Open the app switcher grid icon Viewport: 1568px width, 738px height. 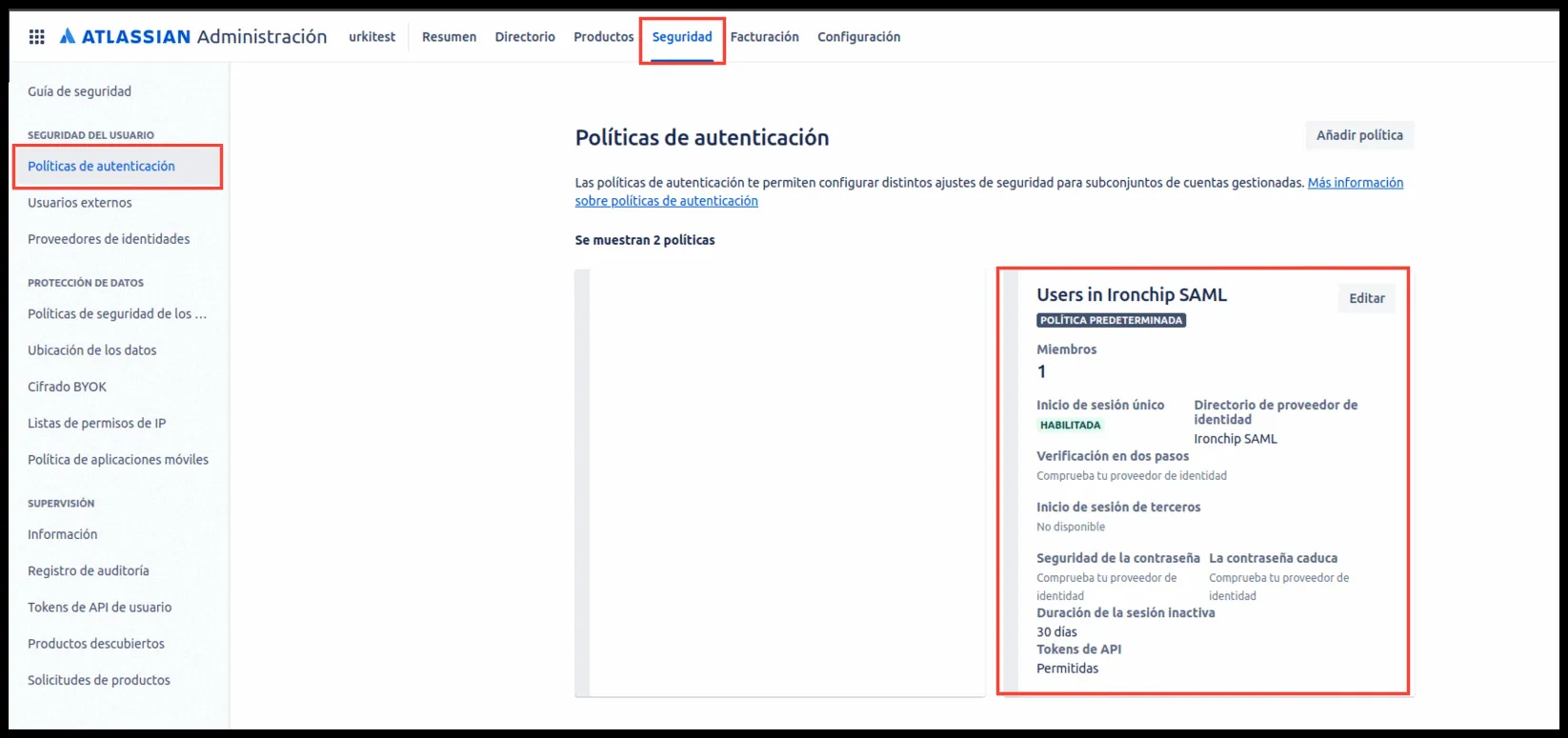[36, 37]
